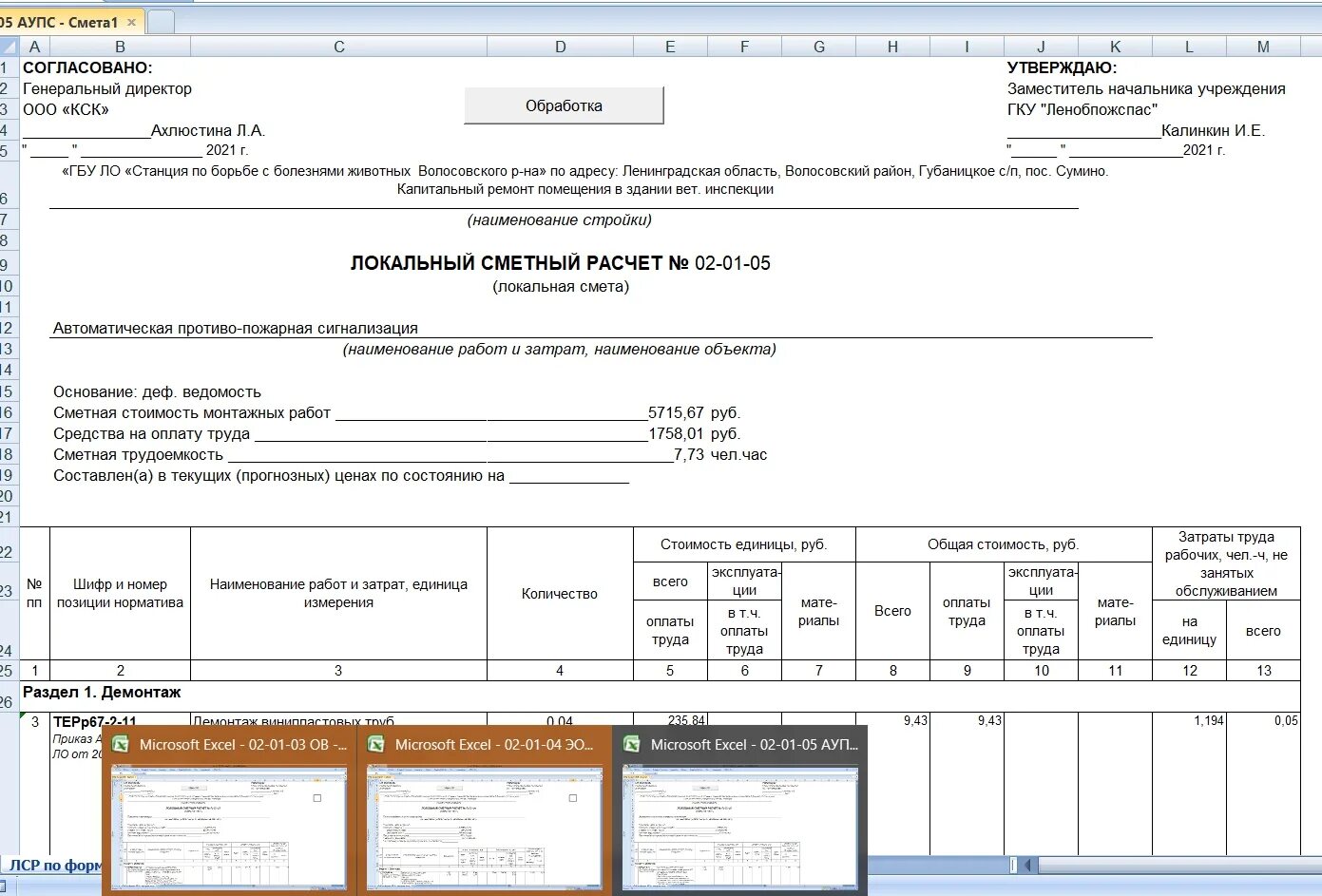The image size is (1322, 896).
Task: Click the value '7,73 чел.час'
Action: (720, 454)
